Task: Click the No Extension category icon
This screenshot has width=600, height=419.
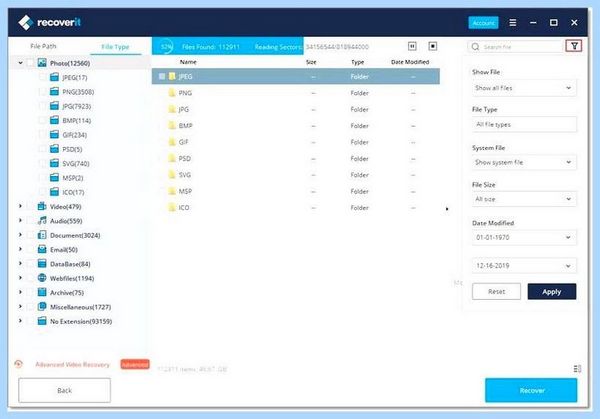Action: coord(42,321)
